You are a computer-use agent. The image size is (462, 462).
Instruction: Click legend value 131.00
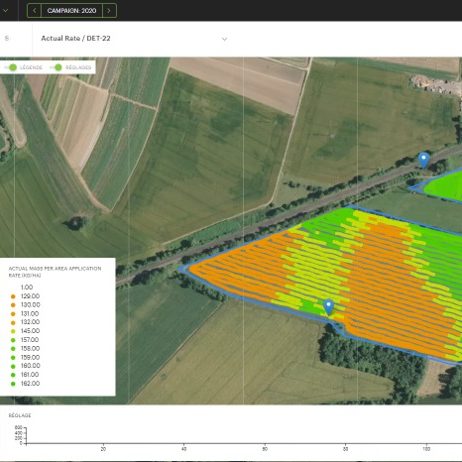[x=30, y=314]
